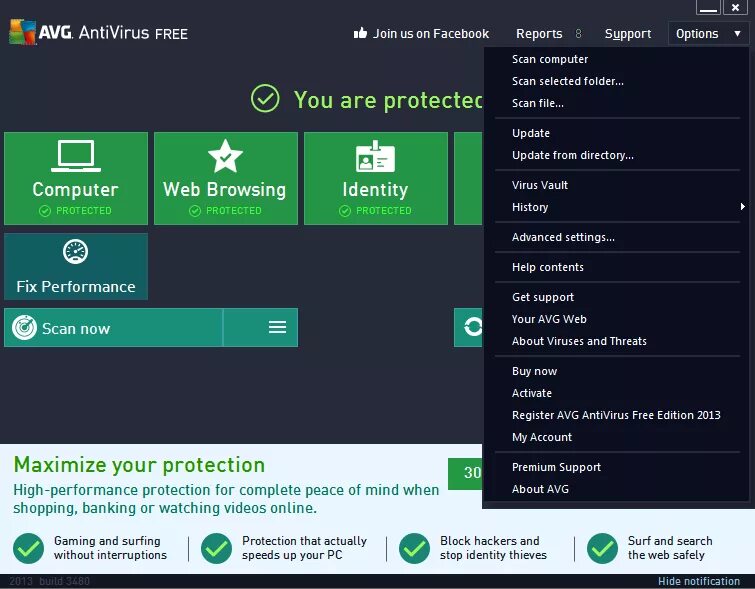
Task: Click the AVG logo icon
Action: click(x=22, y=32)
